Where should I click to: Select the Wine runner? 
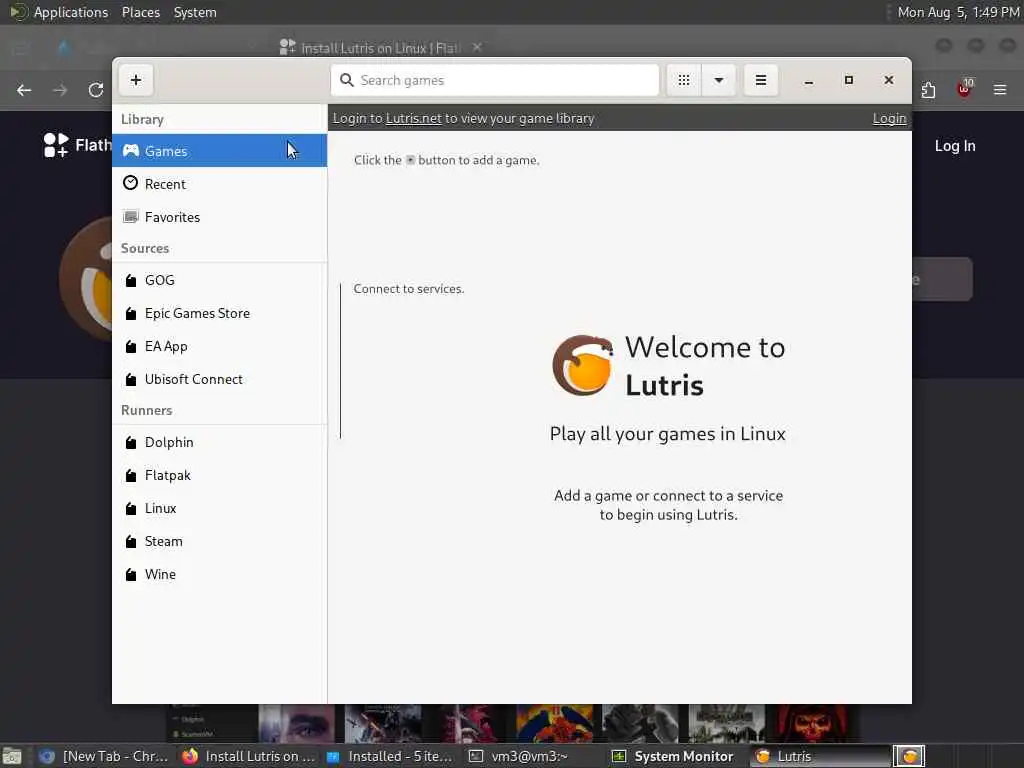pyautogui.click(x=219, y=574)
